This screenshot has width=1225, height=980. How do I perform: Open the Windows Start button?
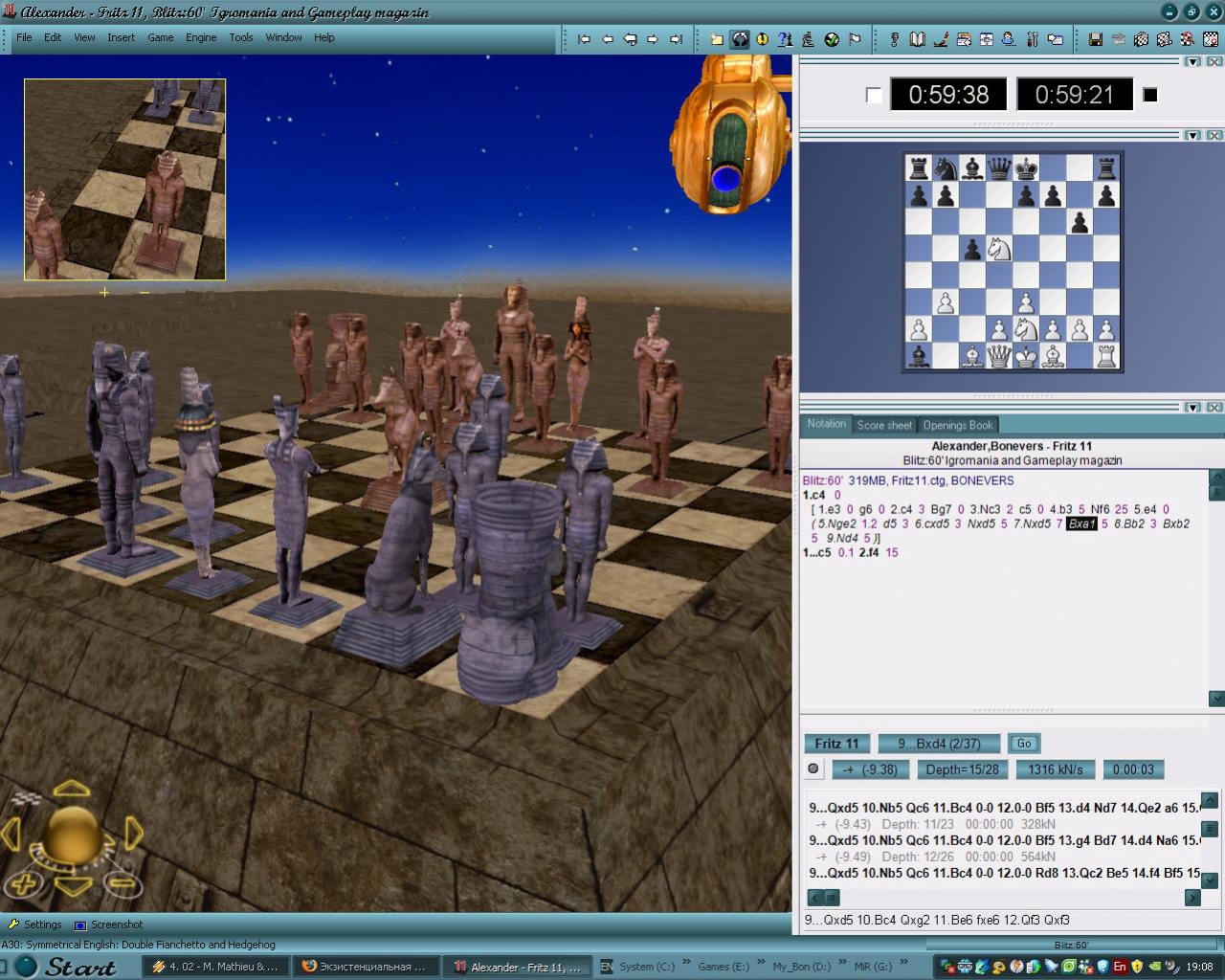[66, 967]
